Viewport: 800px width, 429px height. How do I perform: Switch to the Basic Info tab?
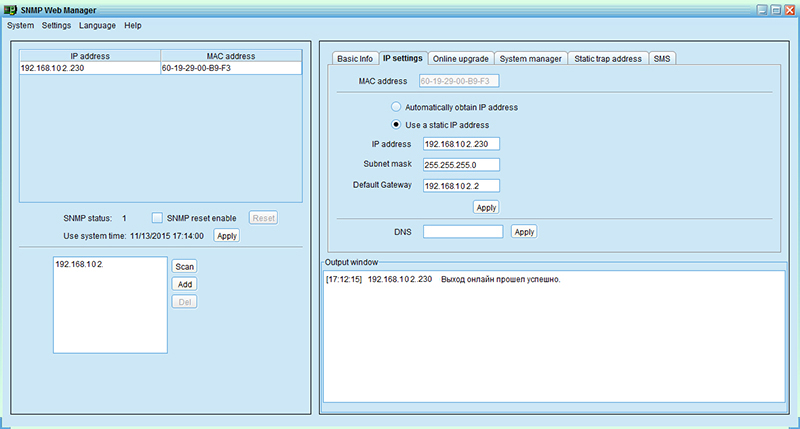tap(355, 59)
